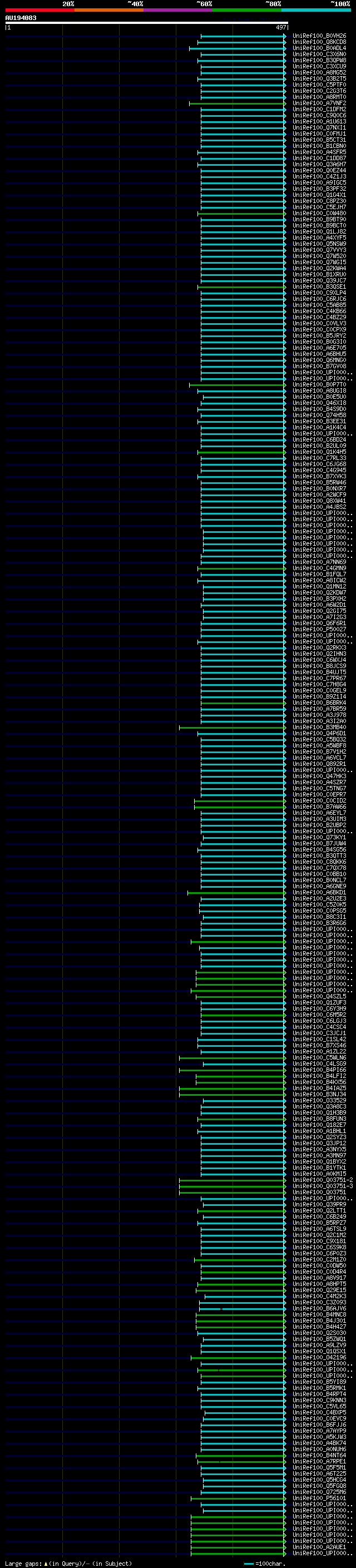Select label UniRef100_Q03751-2

323,1180
